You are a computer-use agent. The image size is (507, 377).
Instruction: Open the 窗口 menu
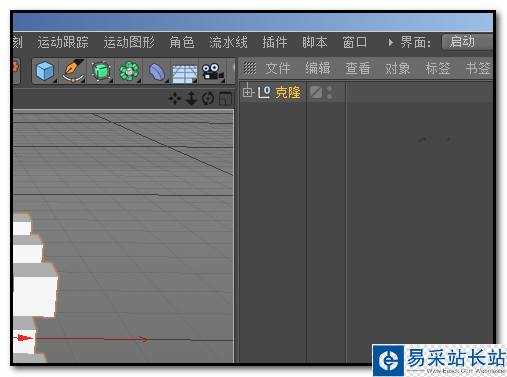point(355,42)
